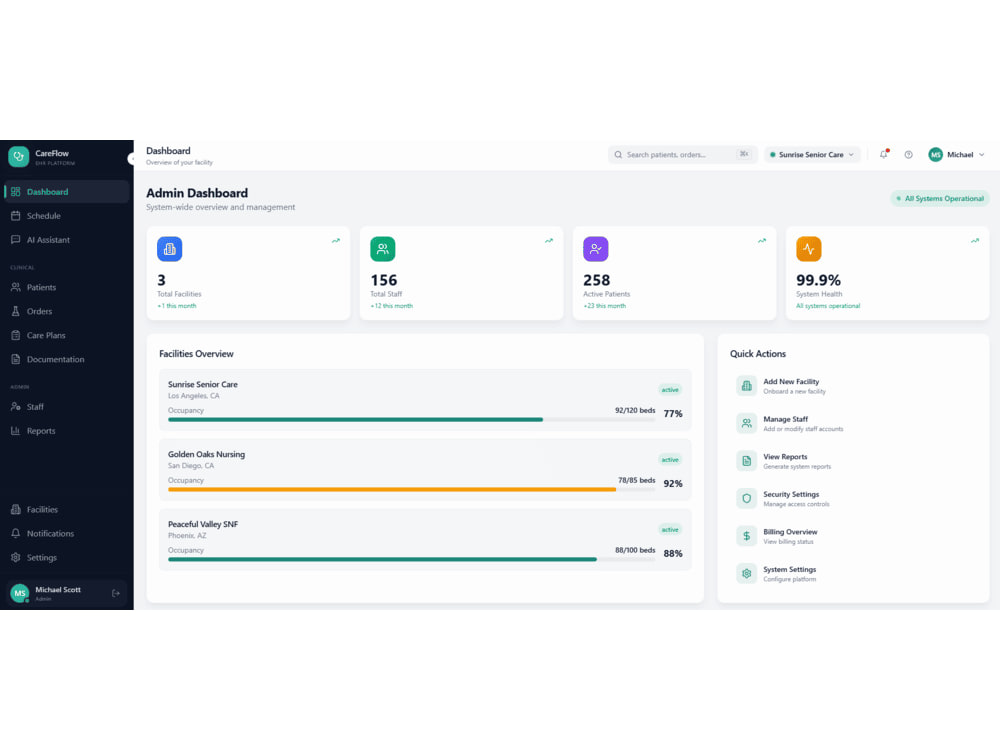Click the green Total Staff icon
Screen dimensions: 1000x750
[383, 249]
